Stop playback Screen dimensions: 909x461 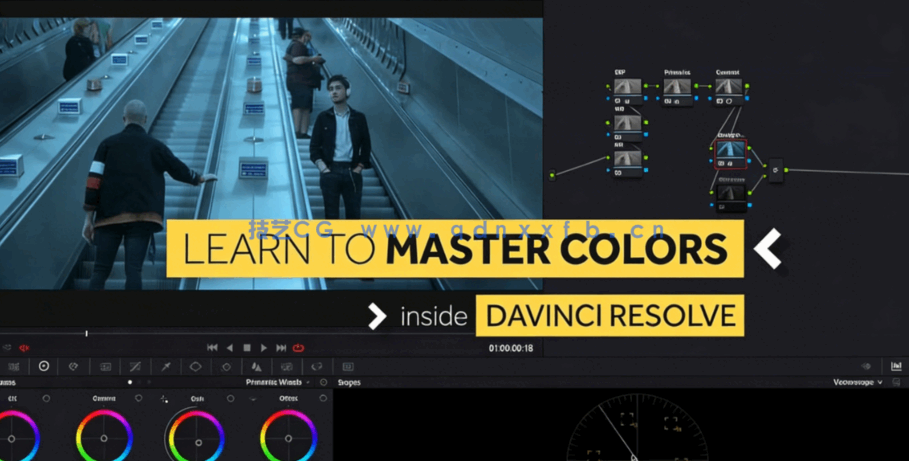[x=247, y=348]
